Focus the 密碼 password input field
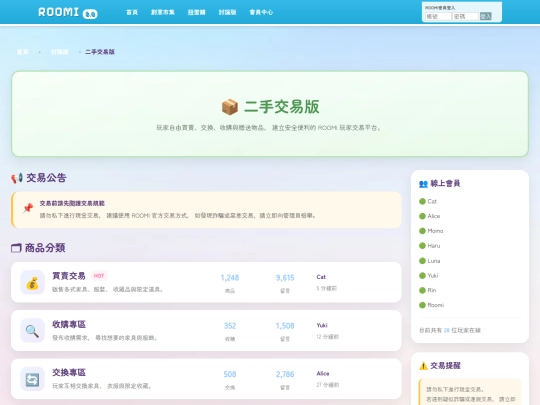The width and height of the screenshot is (540, 405). click(465, 16)
